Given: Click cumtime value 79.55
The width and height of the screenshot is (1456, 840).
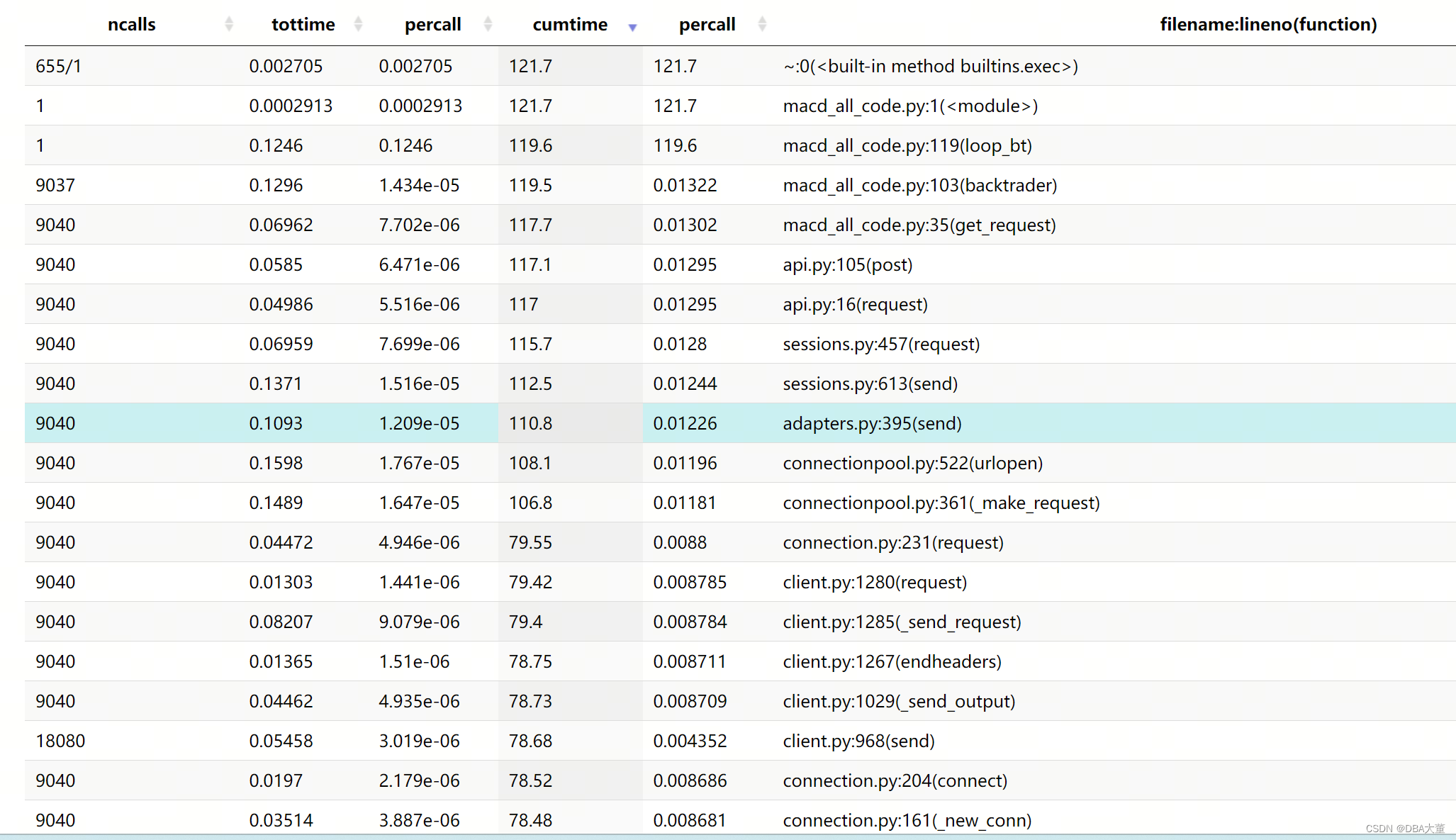Looking at the screenshot, I should (530, 542).
